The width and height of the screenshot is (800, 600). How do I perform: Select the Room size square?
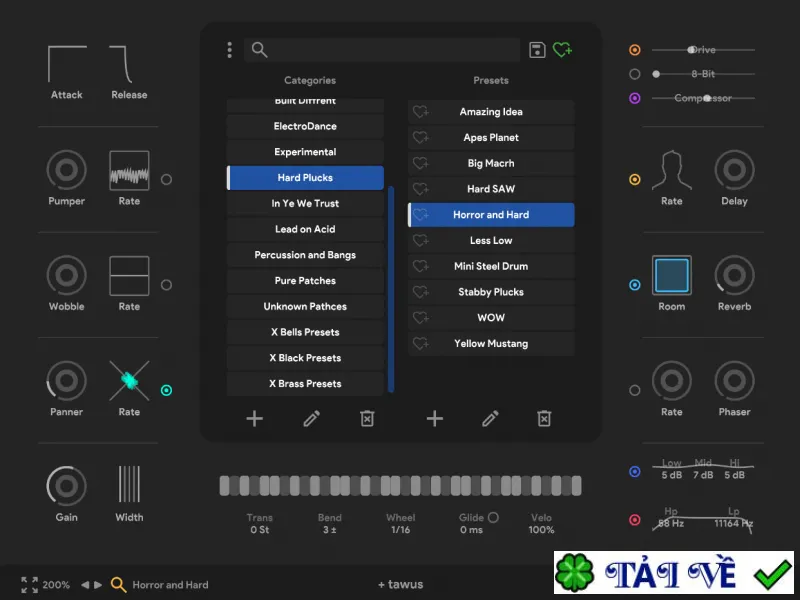(x=671, y=276)
